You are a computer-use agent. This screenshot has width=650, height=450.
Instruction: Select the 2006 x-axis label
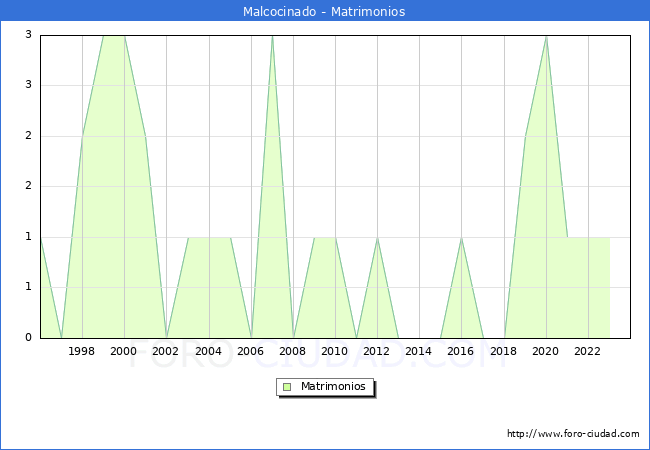(x=251, y=351)
